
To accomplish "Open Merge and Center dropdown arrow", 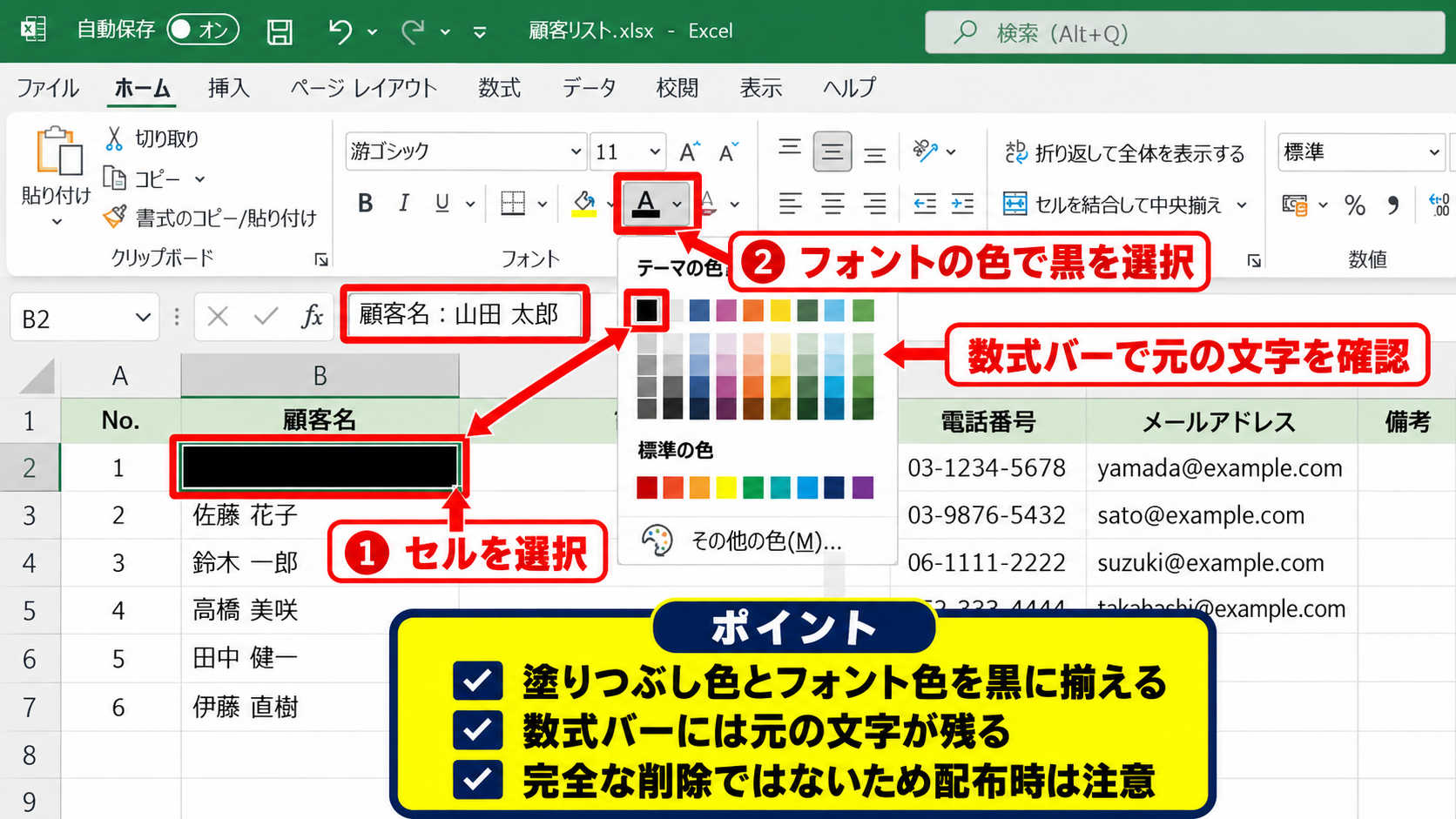I will click(1242, 205).
